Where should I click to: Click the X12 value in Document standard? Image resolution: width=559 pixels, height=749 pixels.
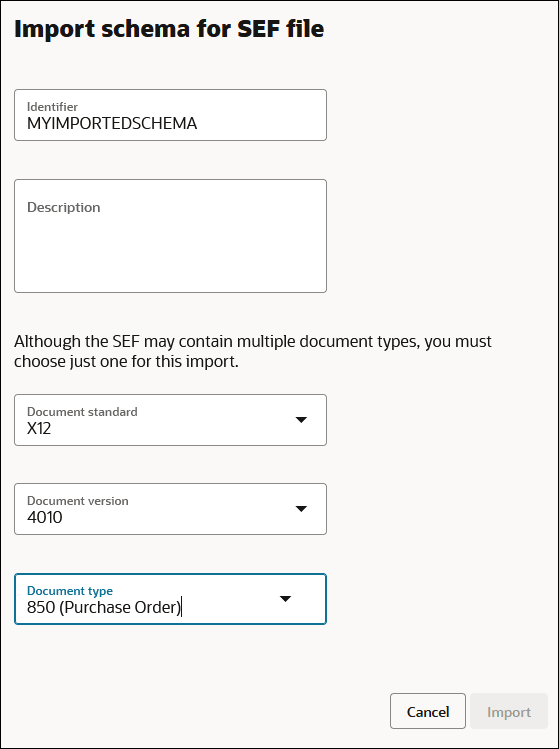tap(39, 428)
